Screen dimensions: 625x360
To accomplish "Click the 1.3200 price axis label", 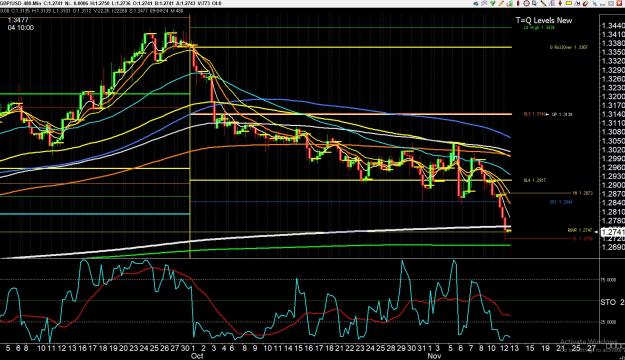I will click(x=613, y=96).
